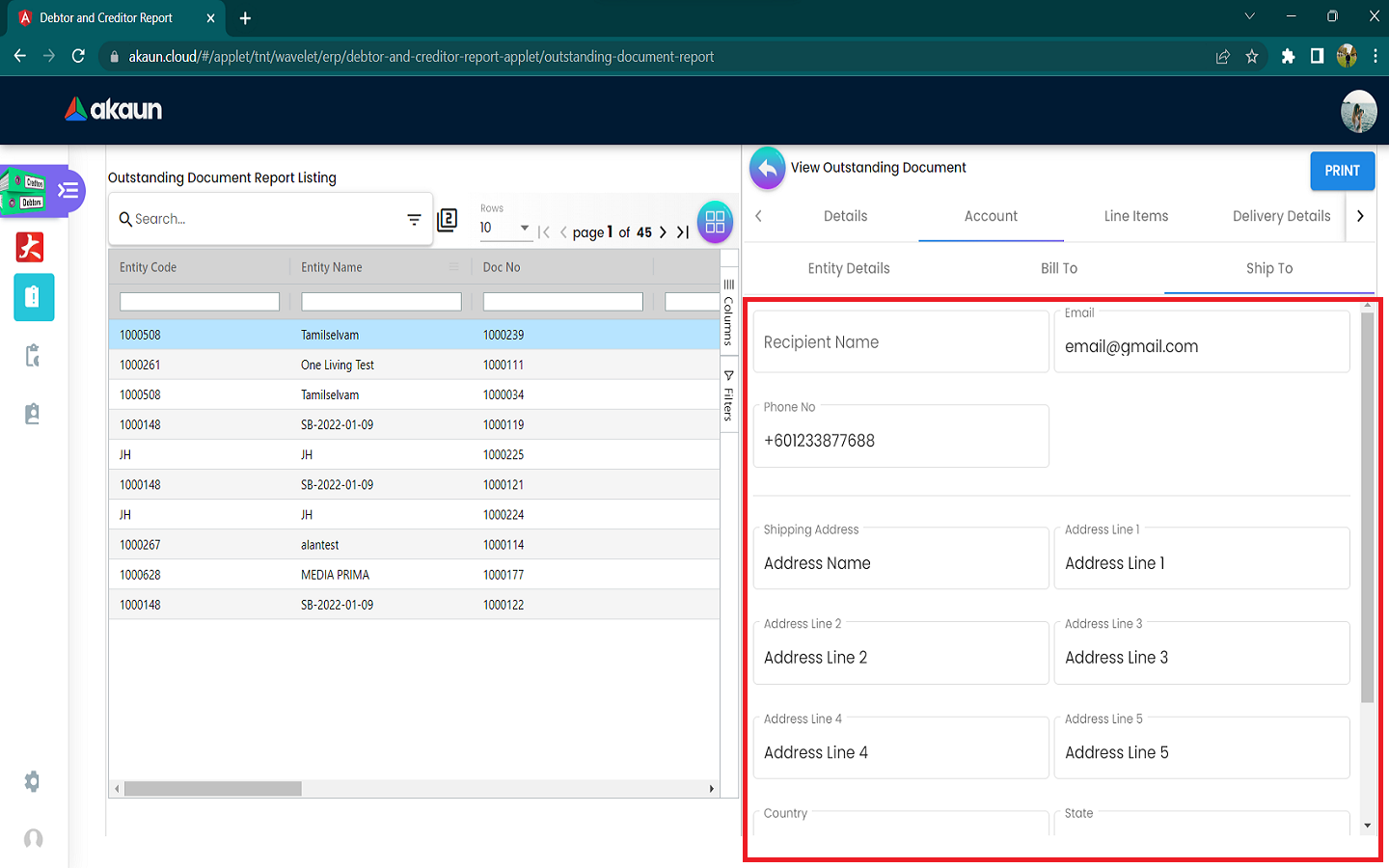Click the search filter options icon
Image resolution: width=1389 pixels, height=868 pixels.
click(x=414, y=220)
